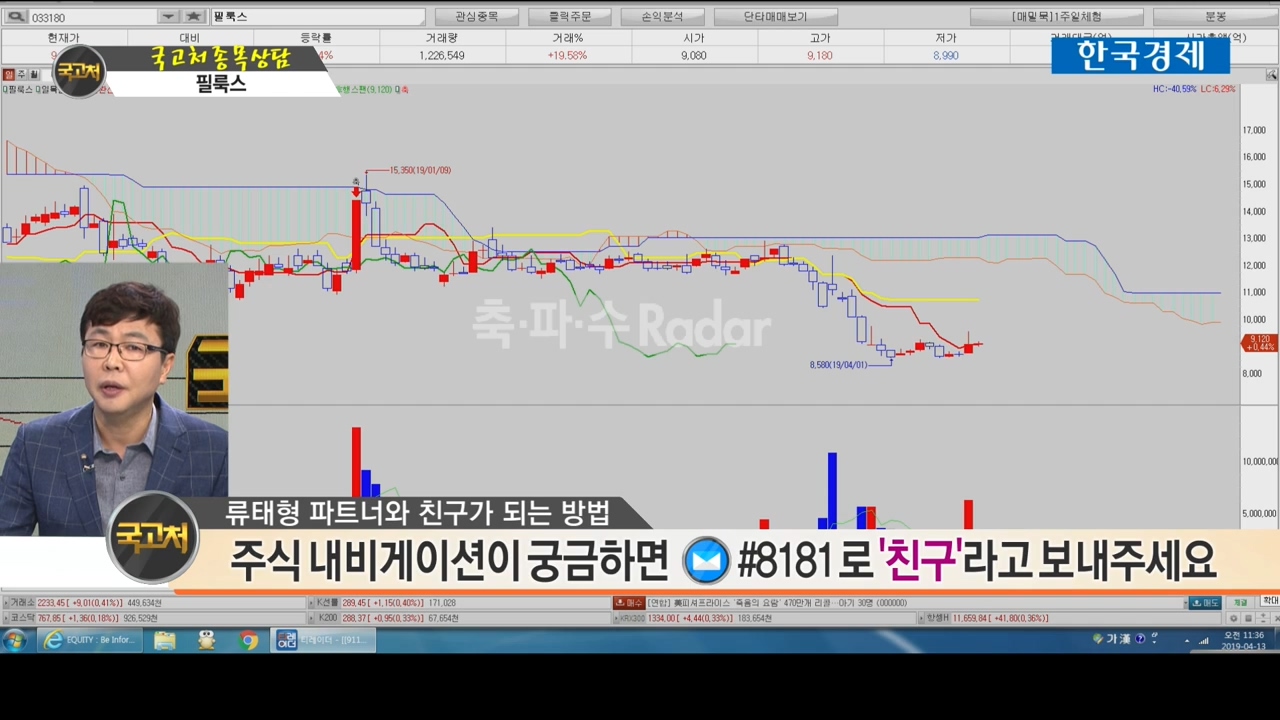Open the File Explorer folder taskbar icon

165,641
